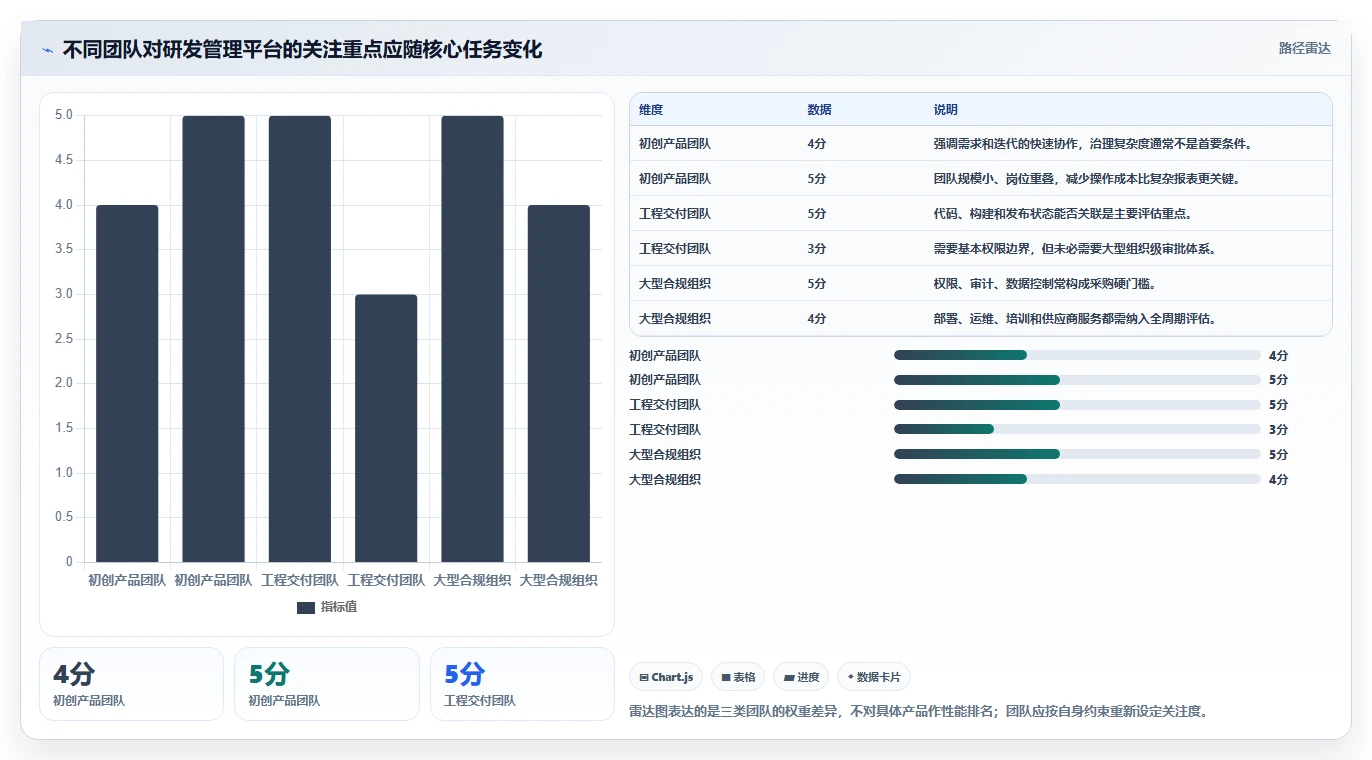Click the 5.0 label on the y-axis
Screen dimensions: 1372x760
(x=64, y=115)
